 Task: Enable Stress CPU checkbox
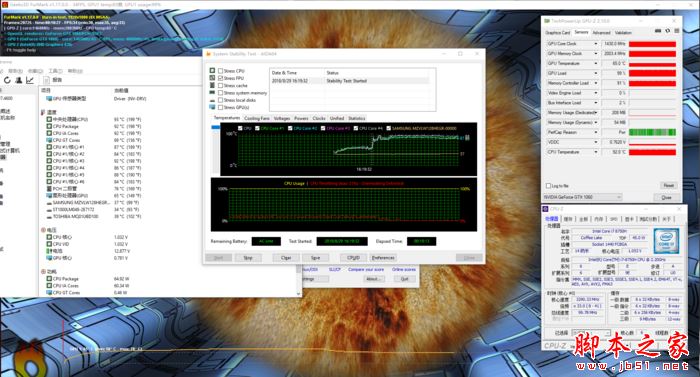coord(220,71)
